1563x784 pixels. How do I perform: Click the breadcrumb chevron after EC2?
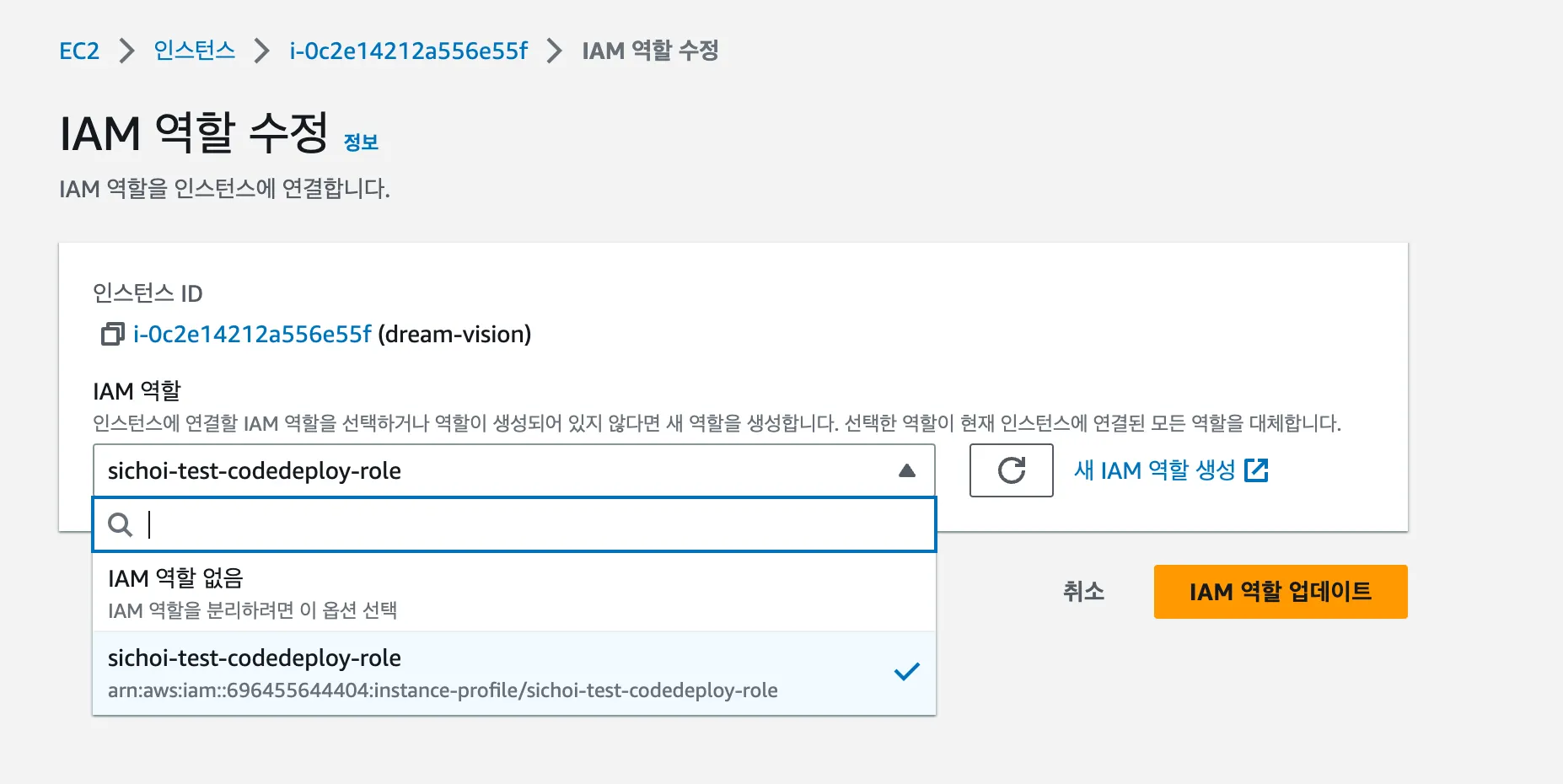point(126,51)
